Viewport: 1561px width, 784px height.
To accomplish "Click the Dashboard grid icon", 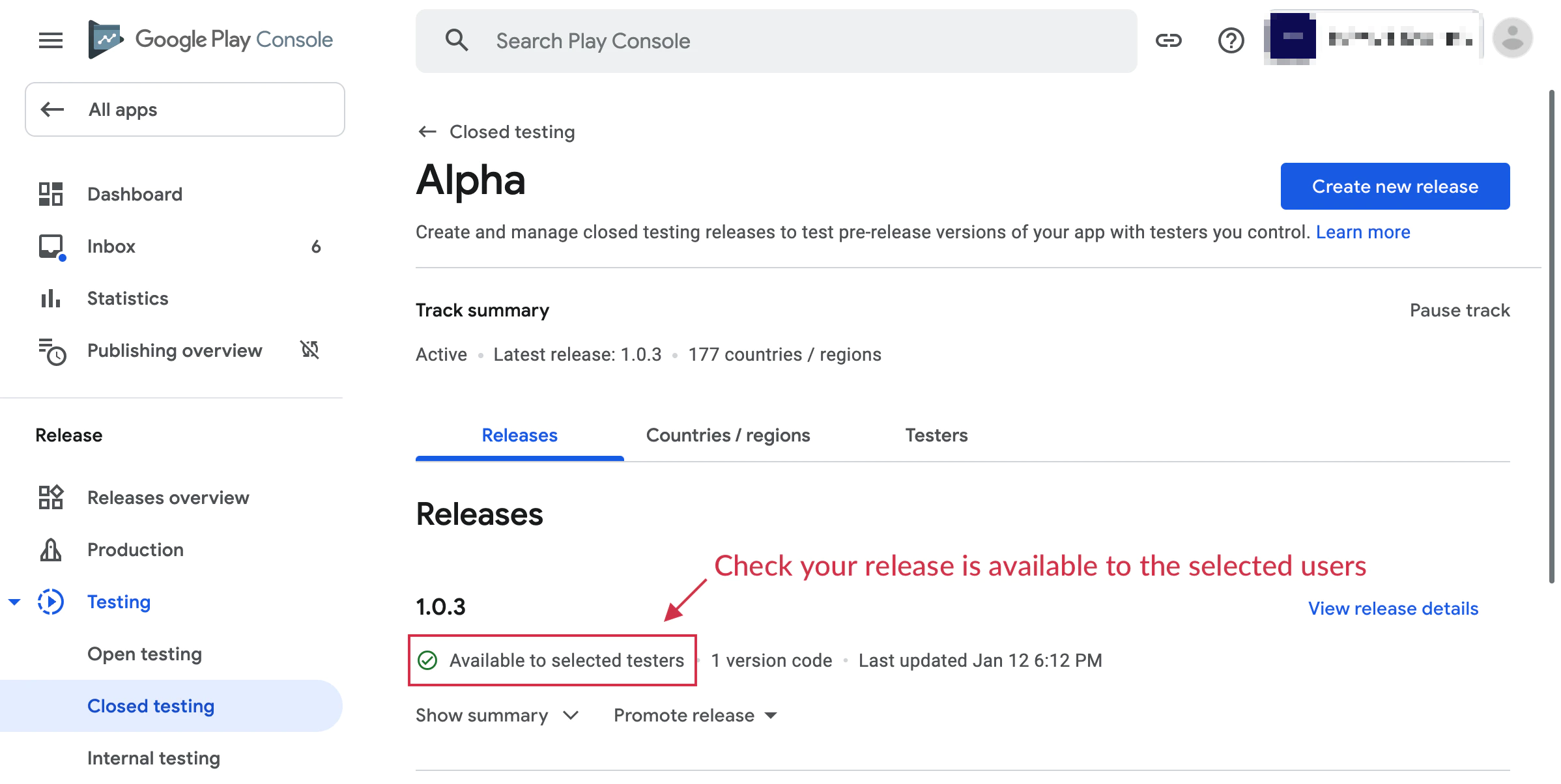I will (51, 194).
